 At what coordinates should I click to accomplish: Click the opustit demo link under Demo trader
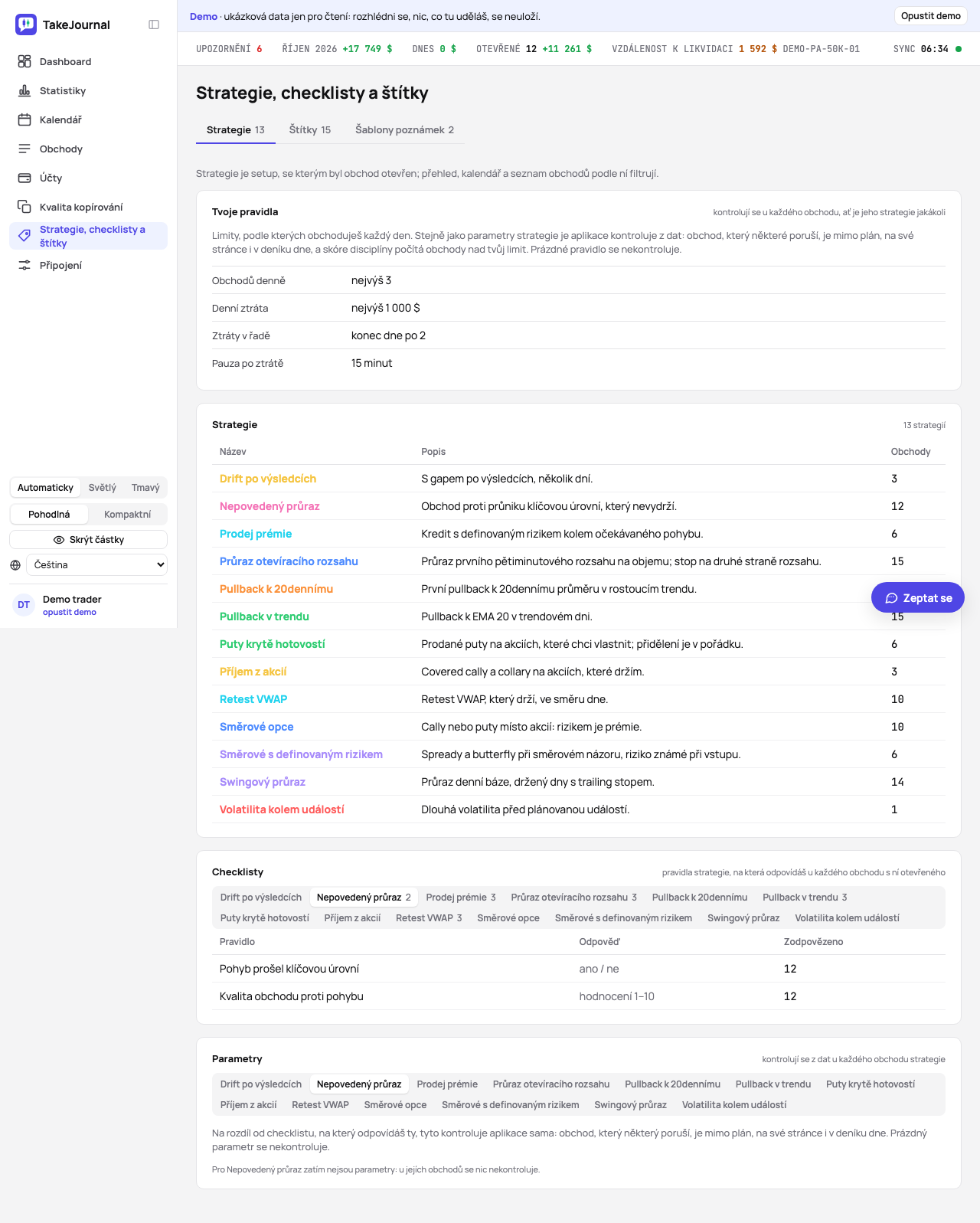(x=70, y=613)
